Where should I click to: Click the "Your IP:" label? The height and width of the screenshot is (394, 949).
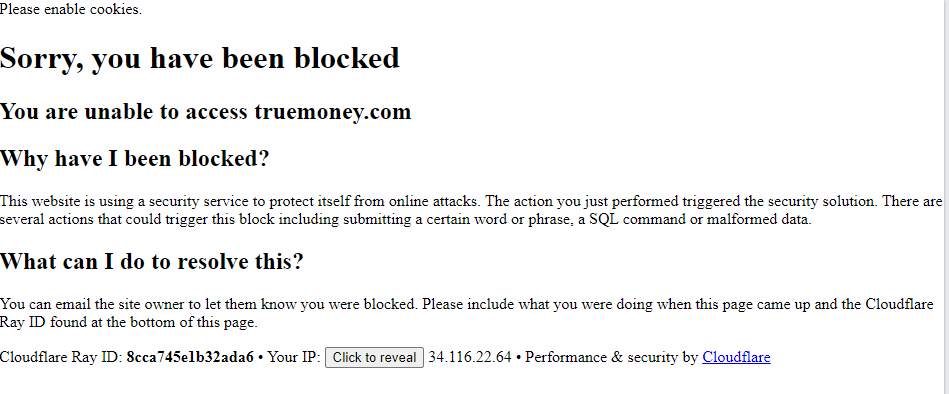click(x=294, y=357)
